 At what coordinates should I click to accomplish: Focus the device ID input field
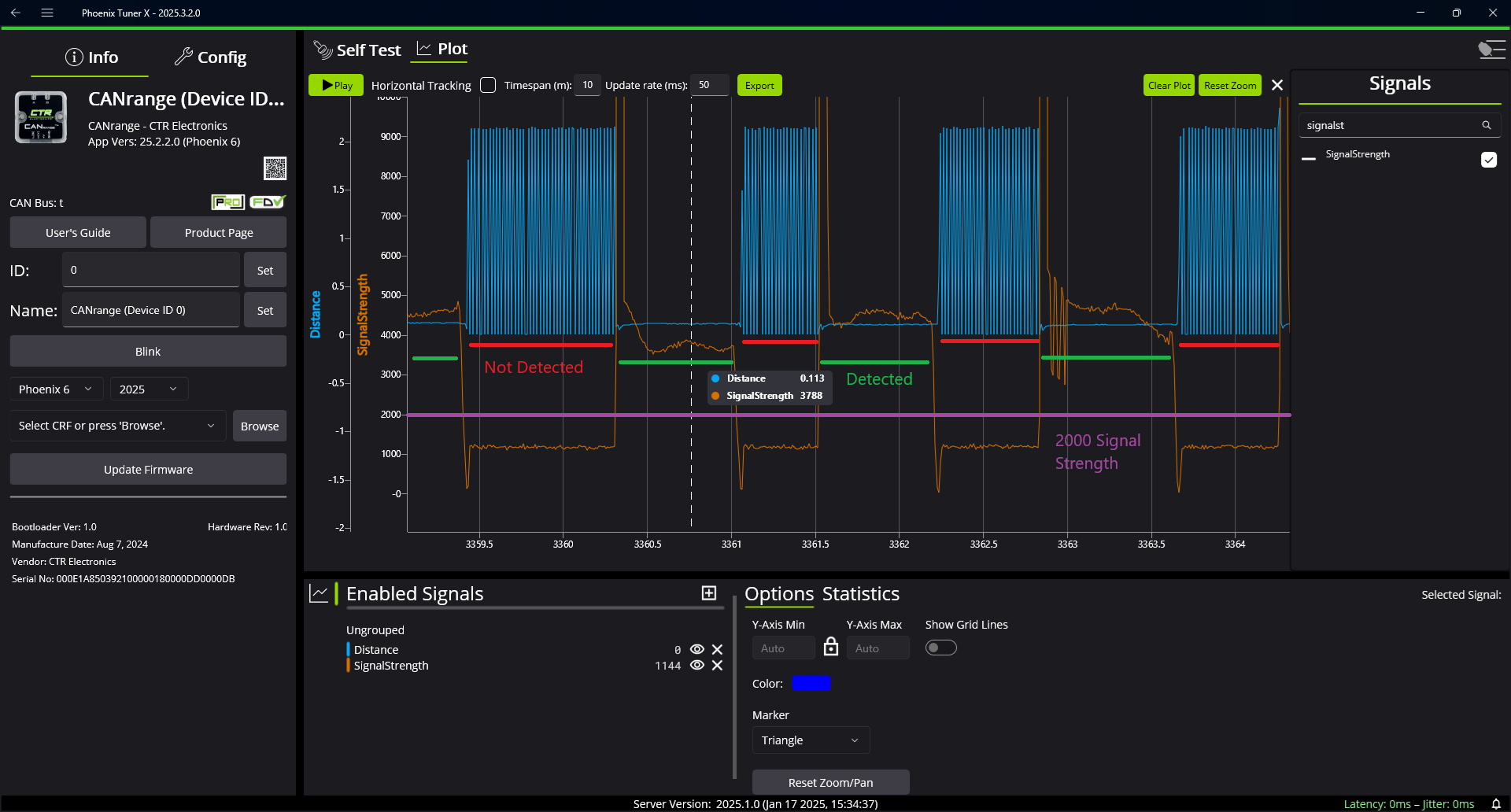151,270
